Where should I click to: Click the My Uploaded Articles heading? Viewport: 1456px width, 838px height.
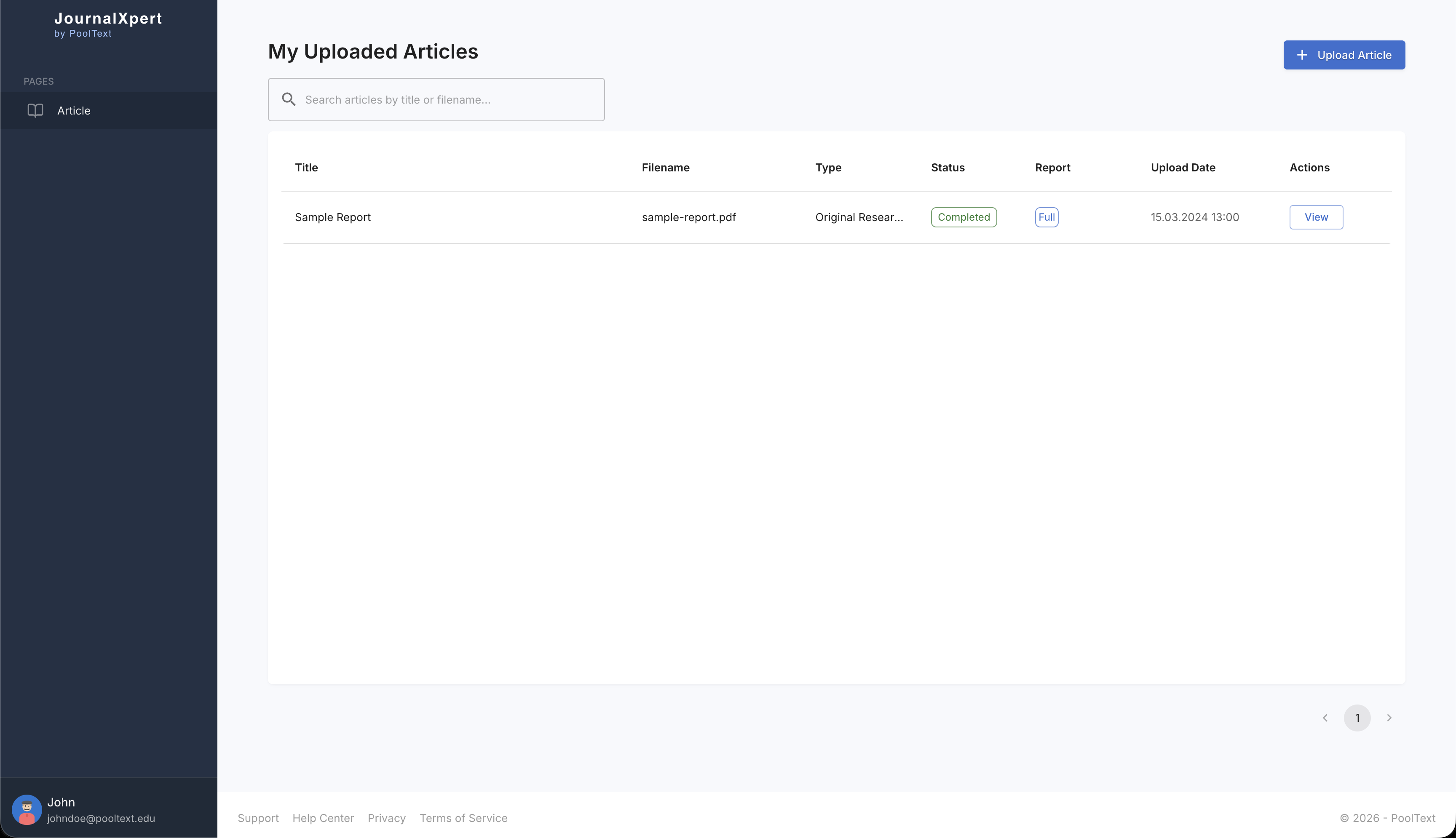pyautogui.click(x=373, y=51)
